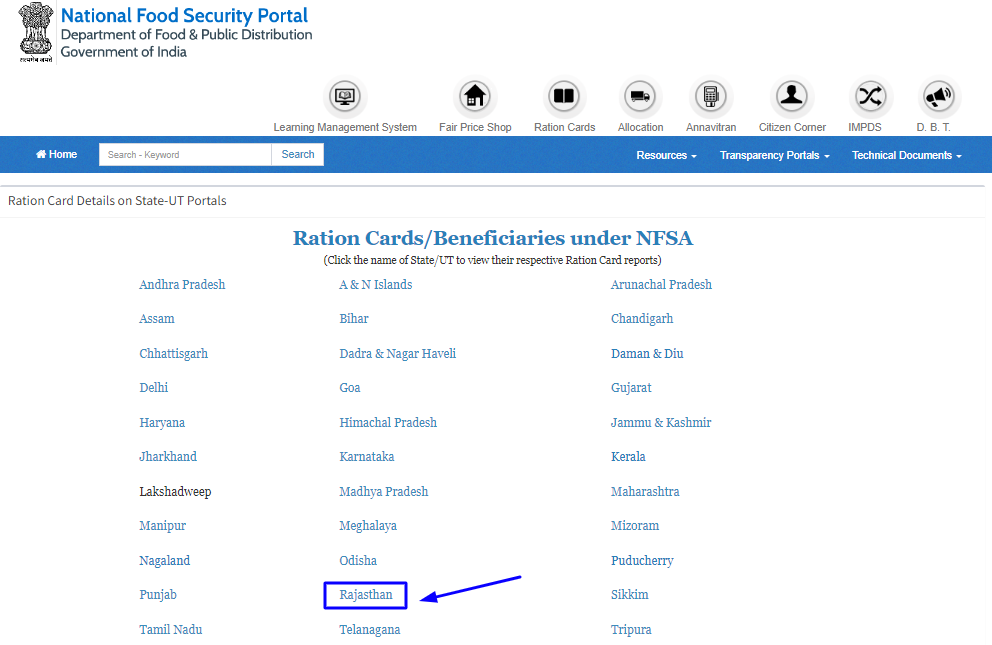Open Jammu & Kashmir link
The width and height of the screenshot is (992, 645).
(661, 422)
